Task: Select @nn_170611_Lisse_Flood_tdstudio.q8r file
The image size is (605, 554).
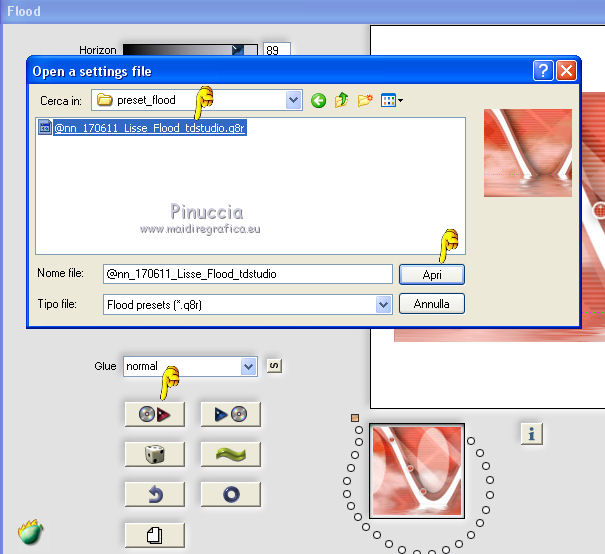Action: coord(149,128)
